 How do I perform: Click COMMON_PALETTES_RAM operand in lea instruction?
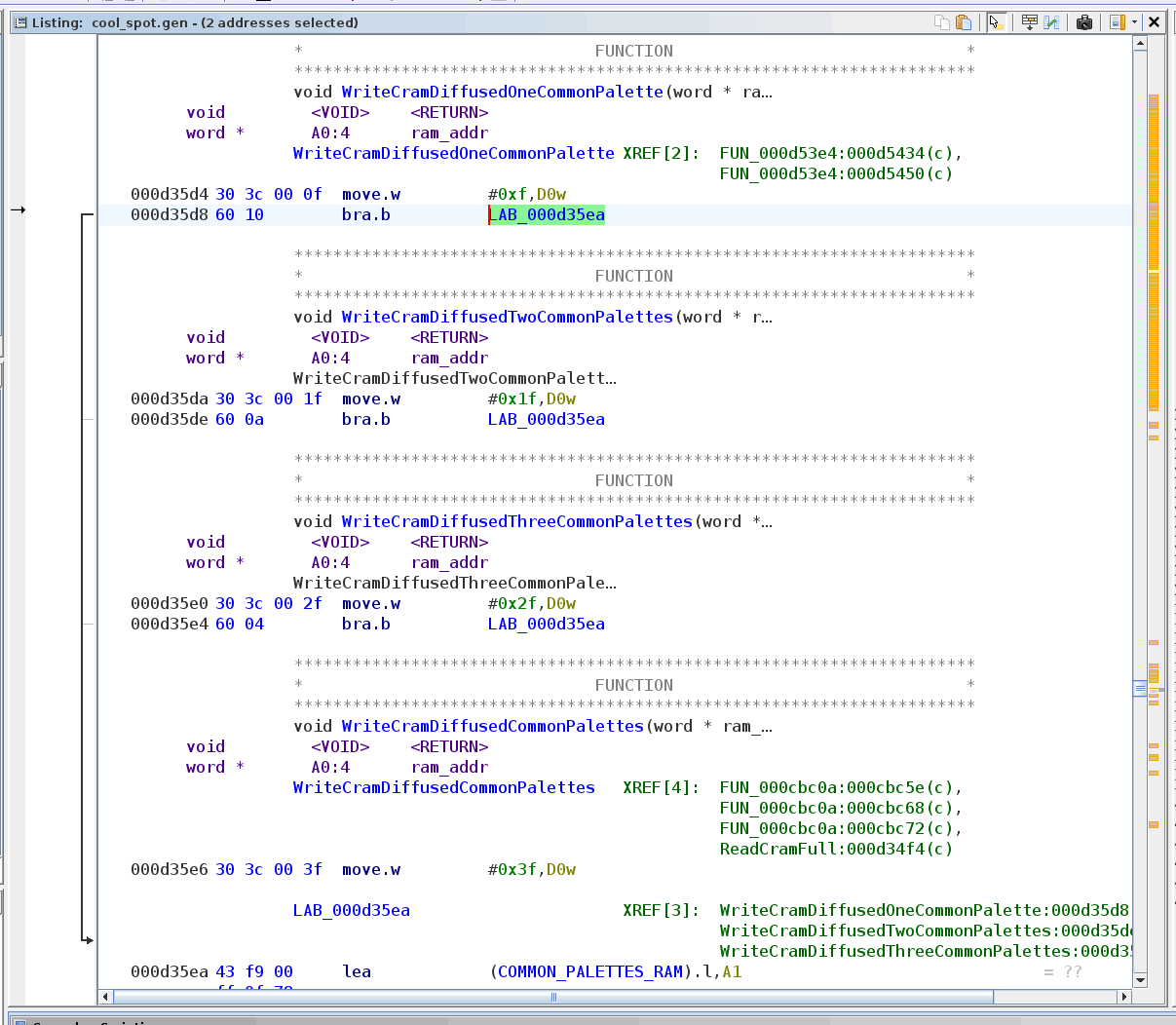(589, 972)
